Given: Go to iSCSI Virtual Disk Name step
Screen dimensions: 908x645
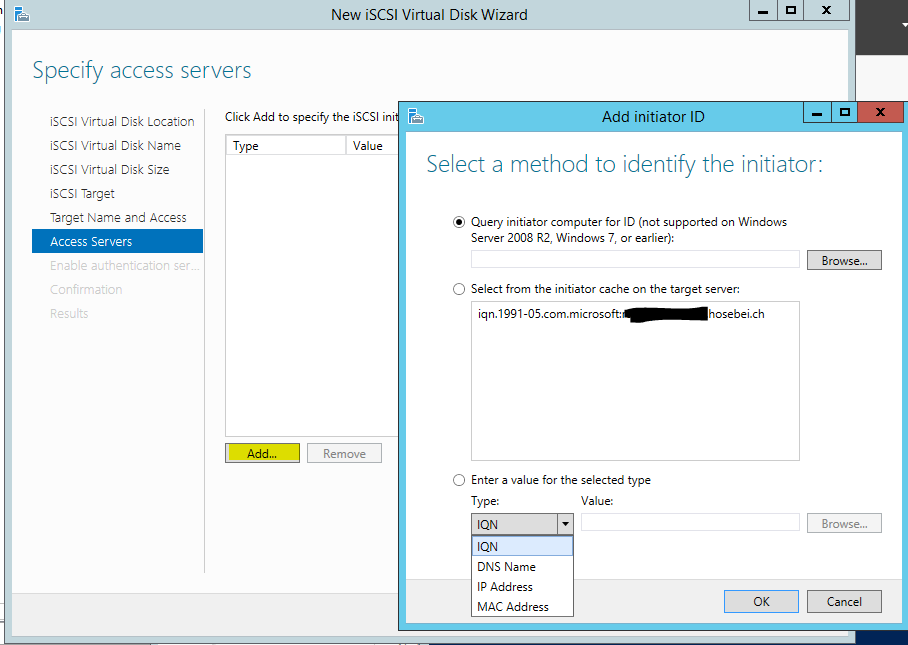Looking at the screenshot, I should tap(115, 146).
